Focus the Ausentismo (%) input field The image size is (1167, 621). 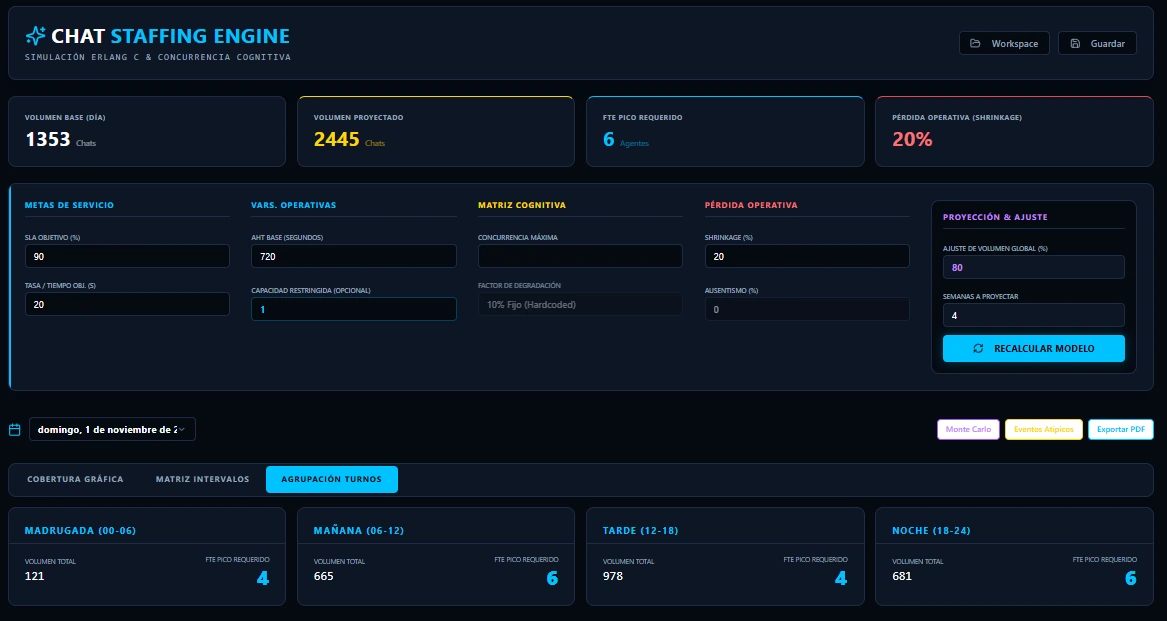tap(807, 309)
